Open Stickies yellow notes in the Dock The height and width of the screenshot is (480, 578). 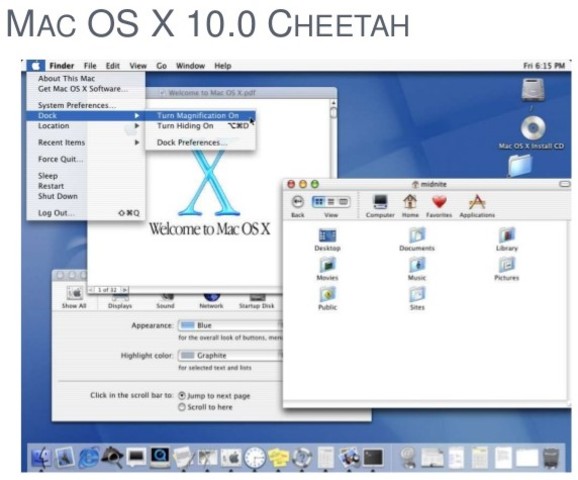278,457
